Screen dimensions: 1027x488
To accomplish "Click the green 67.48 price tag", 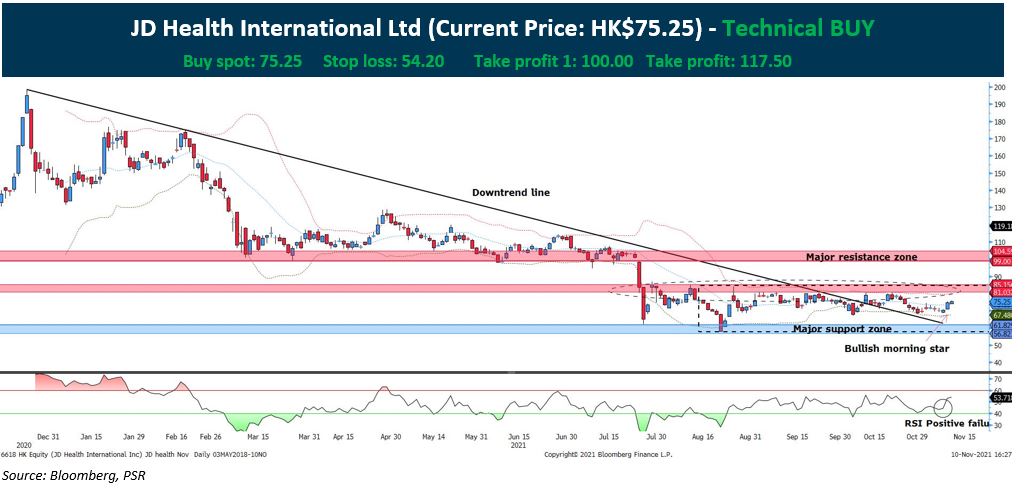I will click(x=1002, y=315).
